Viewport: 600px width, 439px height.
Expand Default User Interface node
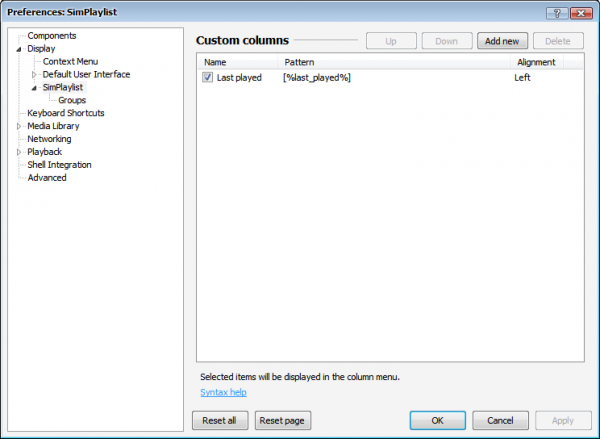pos(34,75)
